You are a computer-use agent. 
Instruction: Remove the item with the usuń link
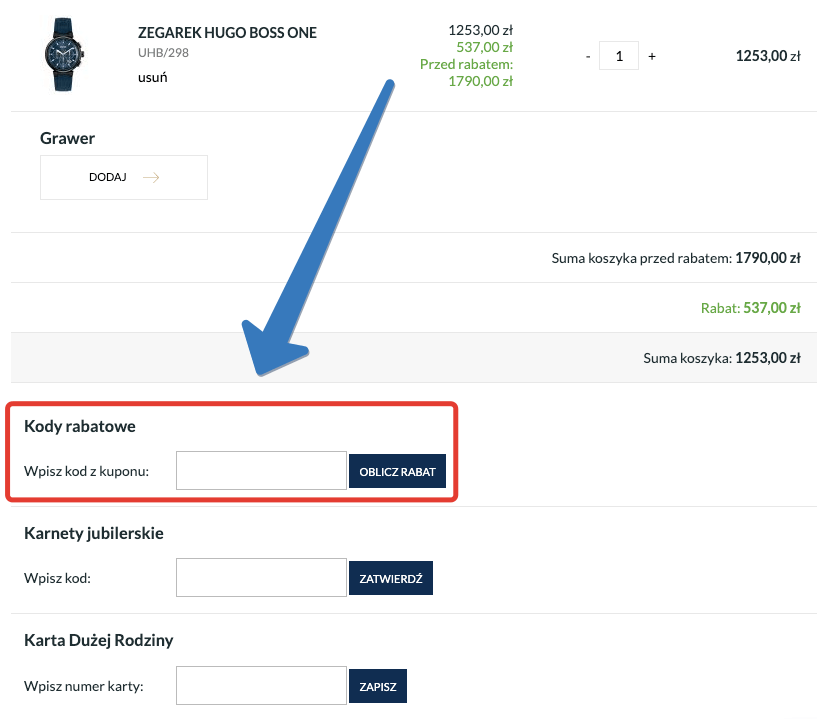click(x=152, y=77)
